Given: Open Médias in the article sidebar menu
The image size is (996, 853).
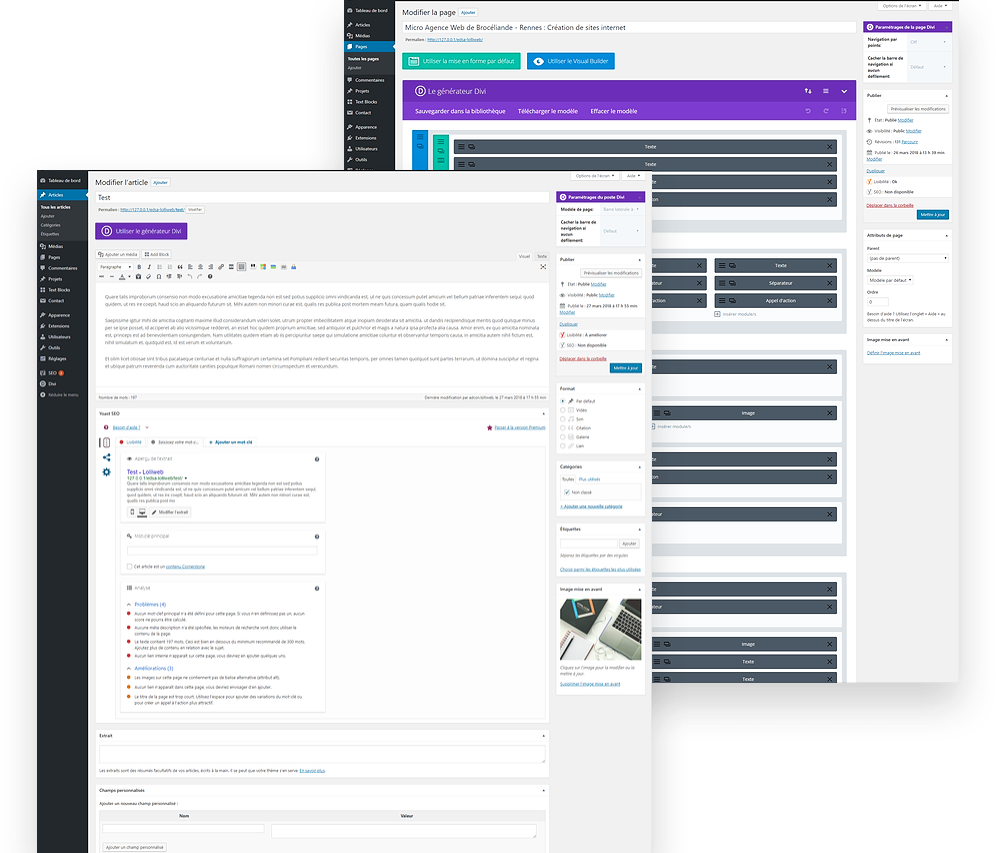Looking at the screenshot, I should 55,245.
